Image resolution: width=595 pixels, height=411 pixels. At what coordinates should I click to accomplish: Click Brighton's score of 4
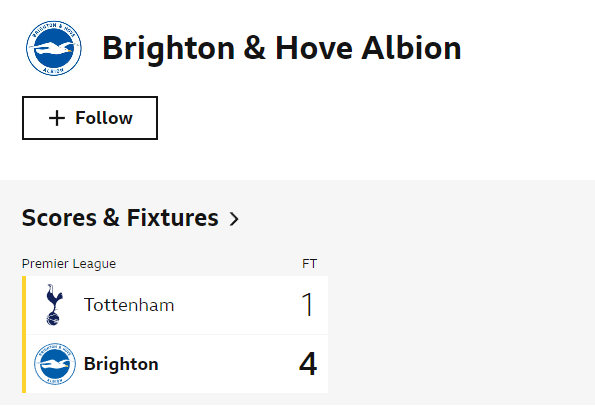tap(308, 364)
